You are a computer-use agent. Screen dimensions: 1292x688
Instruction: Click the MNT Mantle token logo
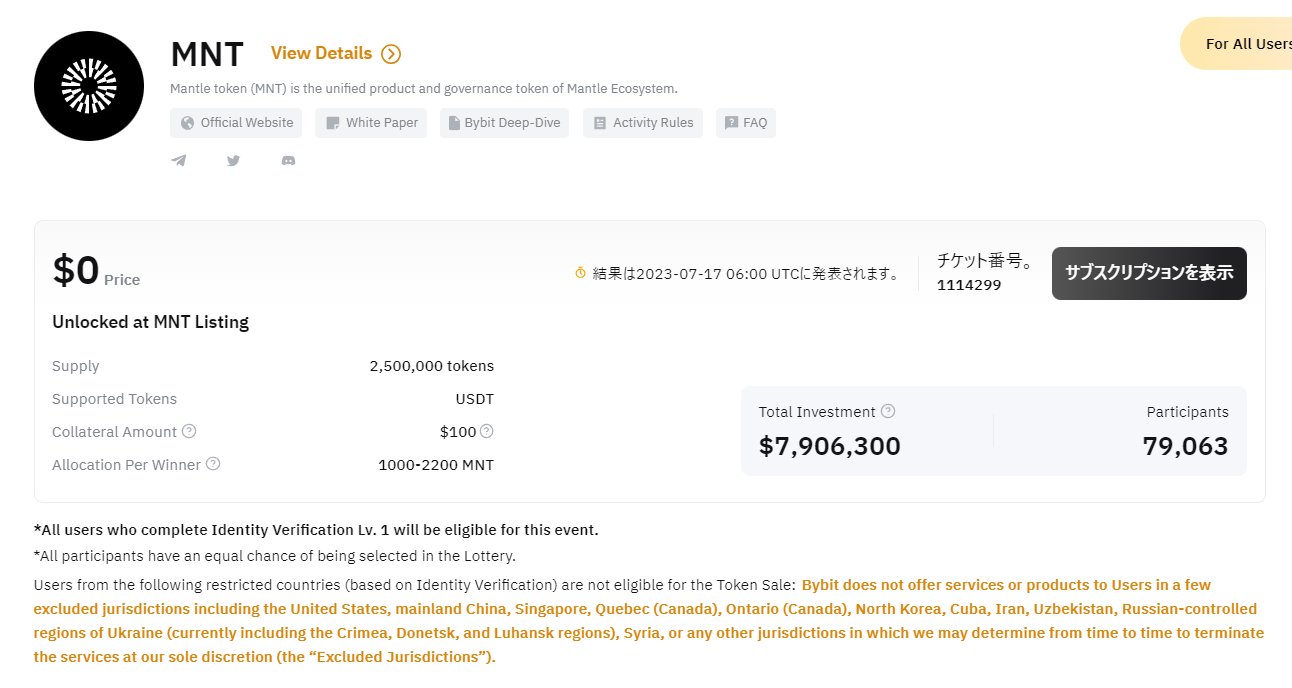(x=89, y=85)
